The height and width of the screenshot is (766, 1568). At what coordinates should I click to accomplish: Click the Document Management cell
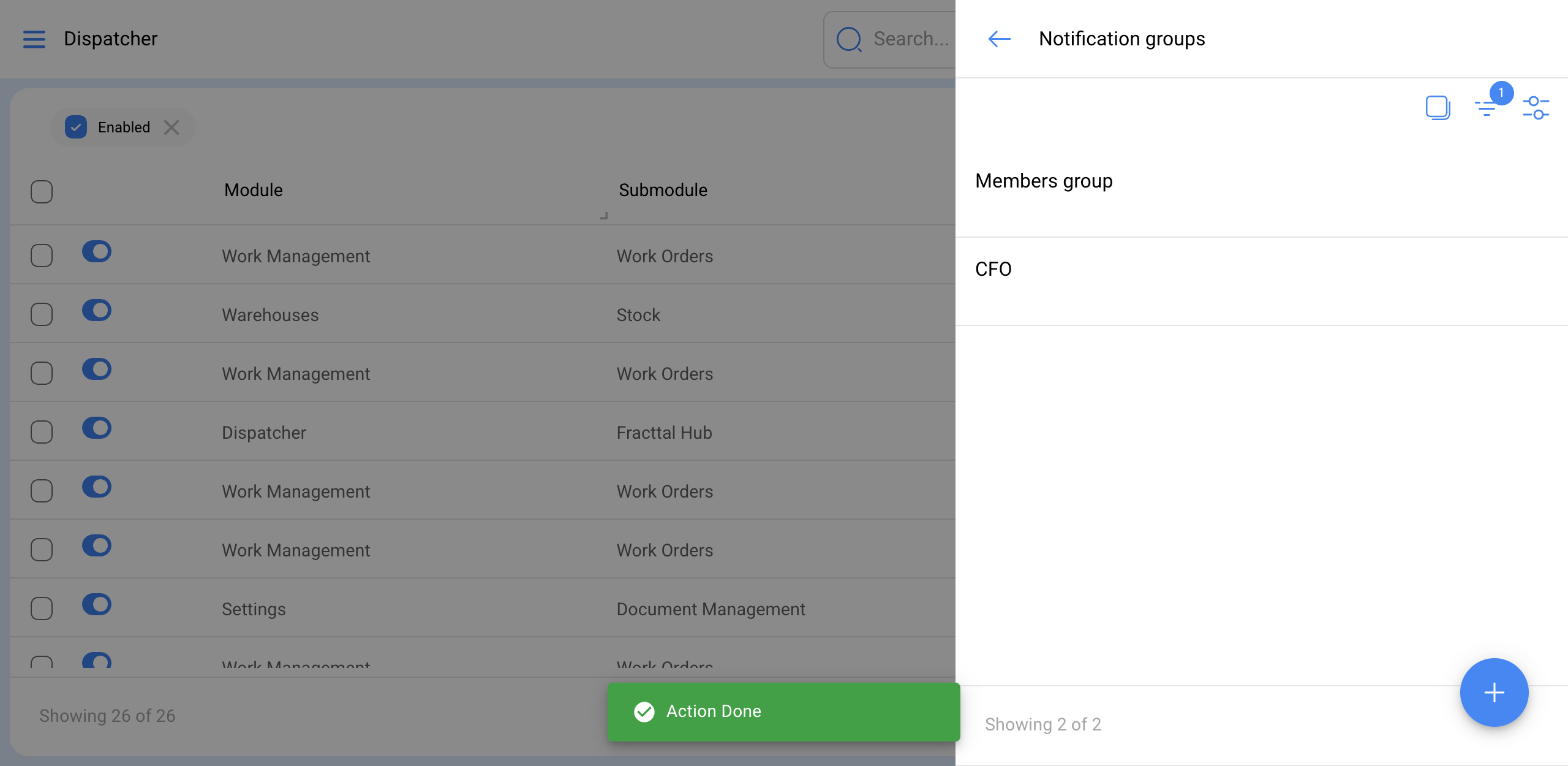click(x=710, y=609)
